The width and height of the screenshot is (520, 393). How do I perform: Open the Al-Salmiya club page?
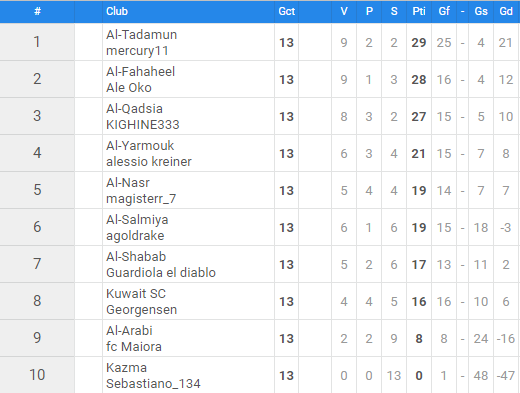(137, 220)
